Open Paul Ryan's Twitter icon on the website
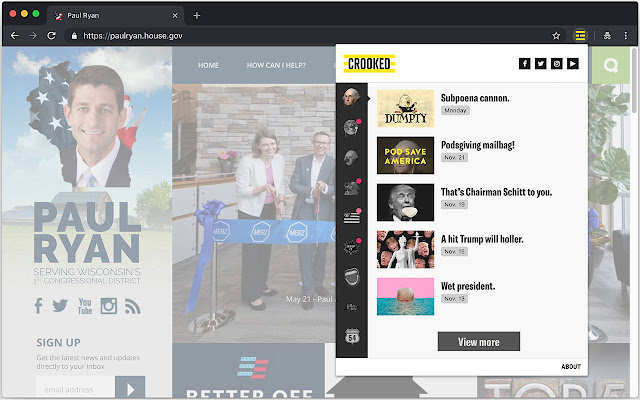Viewport: 640px width, 400px height. point(60,305)
